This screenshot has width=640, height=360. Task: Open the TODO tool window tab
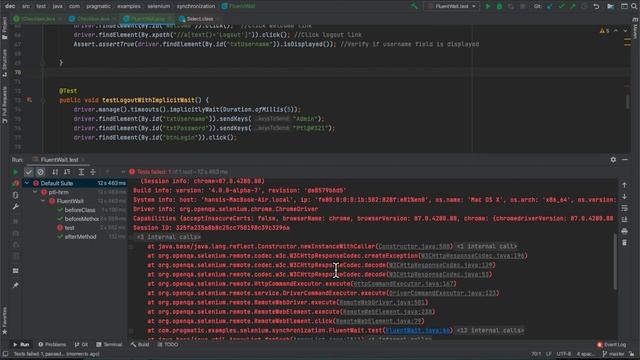pos(168,344)
